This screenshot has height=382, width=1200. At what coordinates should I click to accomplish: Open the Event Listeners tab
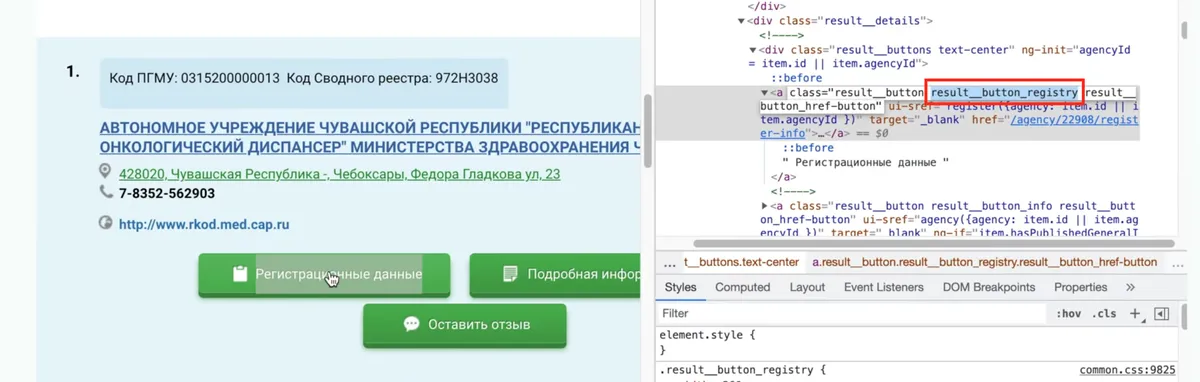pos(885,287)
